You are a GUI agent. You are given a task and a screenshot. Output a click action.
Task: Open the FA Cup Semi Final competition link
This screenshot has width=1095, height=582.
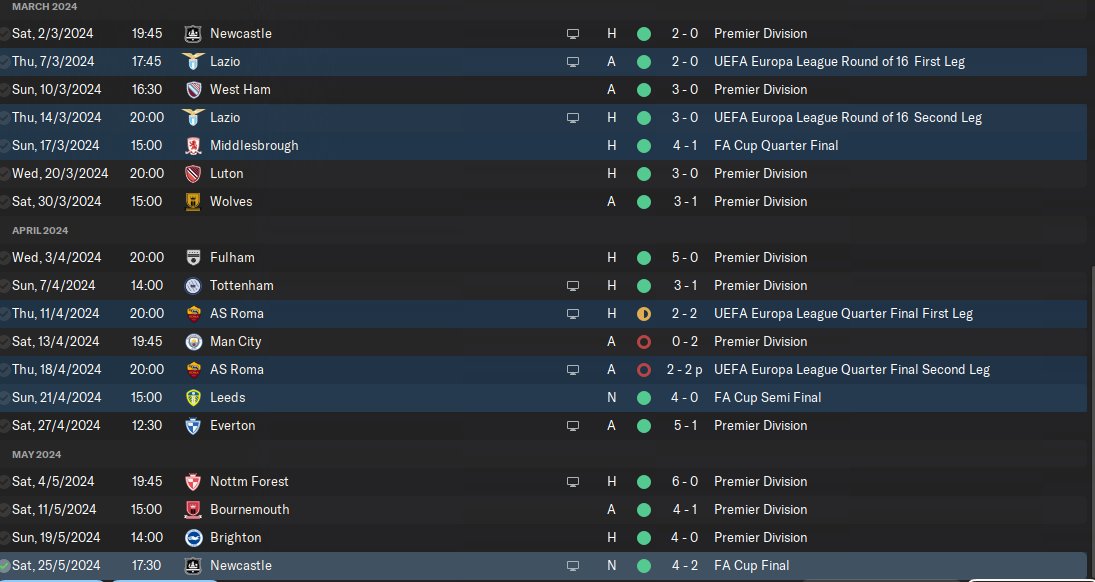[767, 397]
